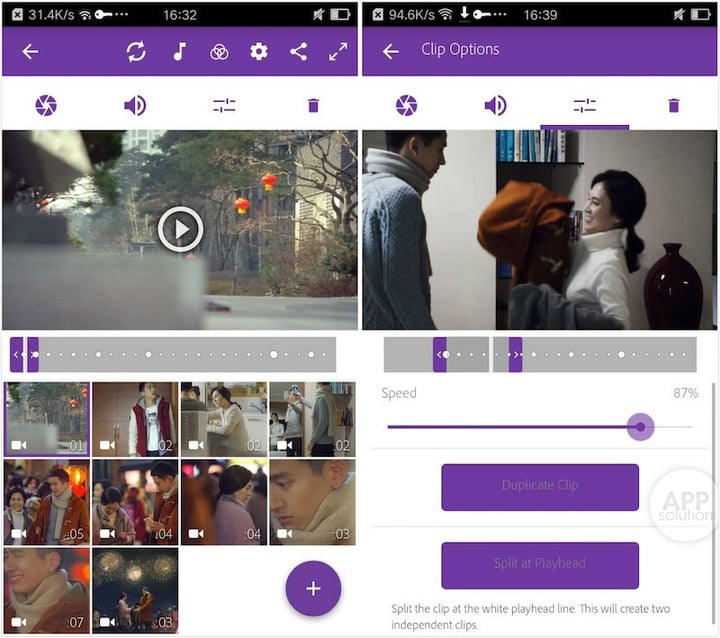Screen dimensions: 720x638
Task: Open the music soundtrack note icon
Action: (x=179, y=52)
